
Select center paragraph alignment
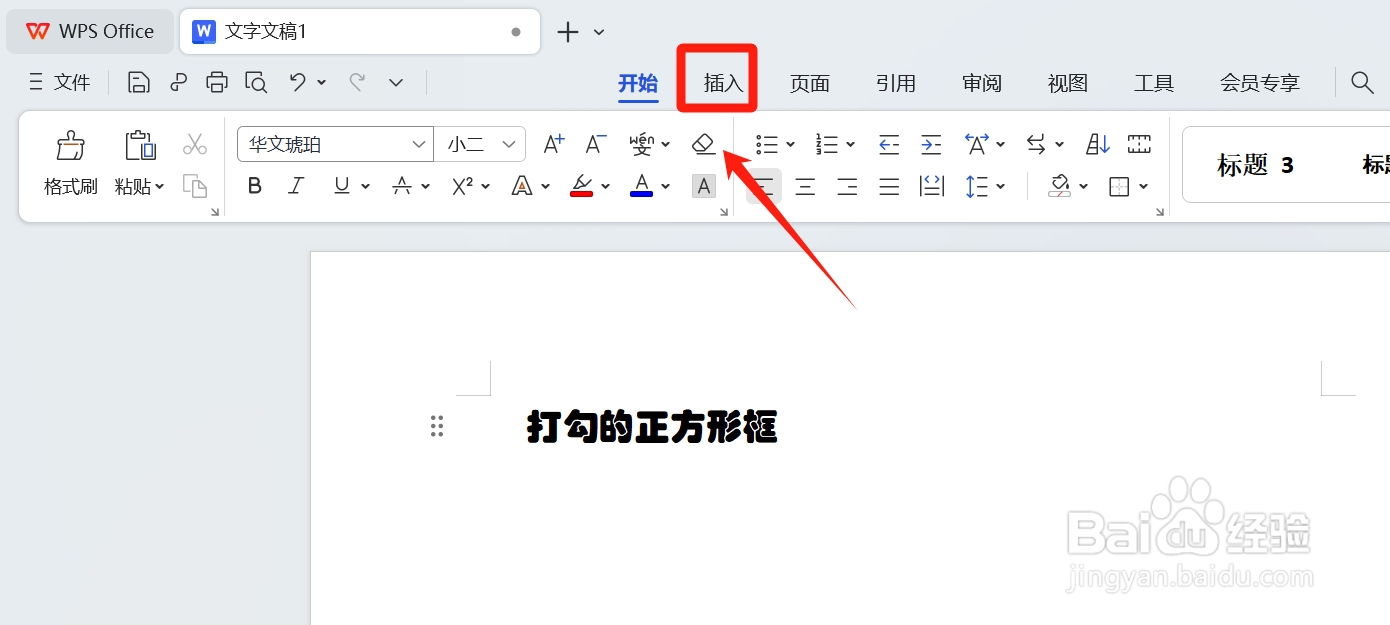pos(805,186)
